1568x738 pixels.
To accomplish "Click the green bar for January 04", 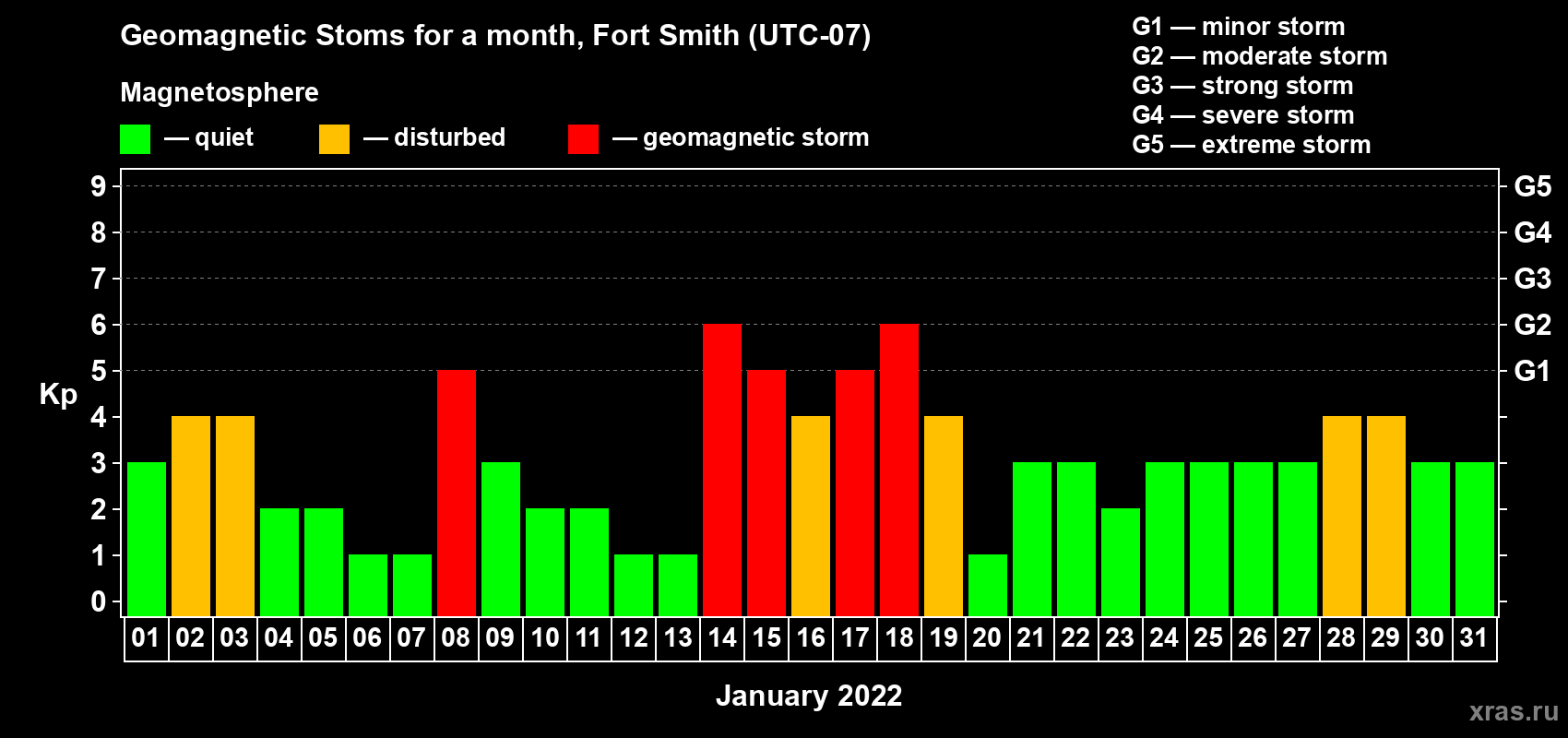I will click(x=279, y=563).
